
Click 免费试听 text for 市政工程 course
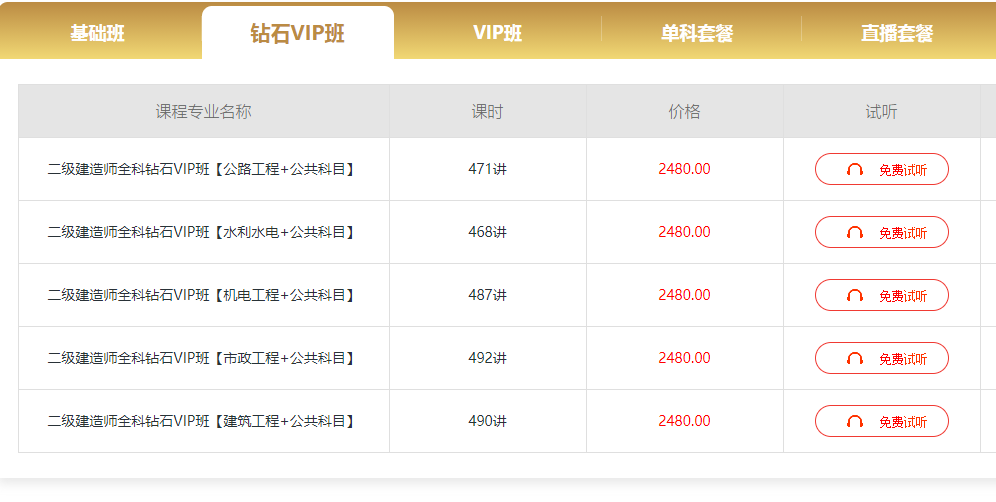point(903,358)
